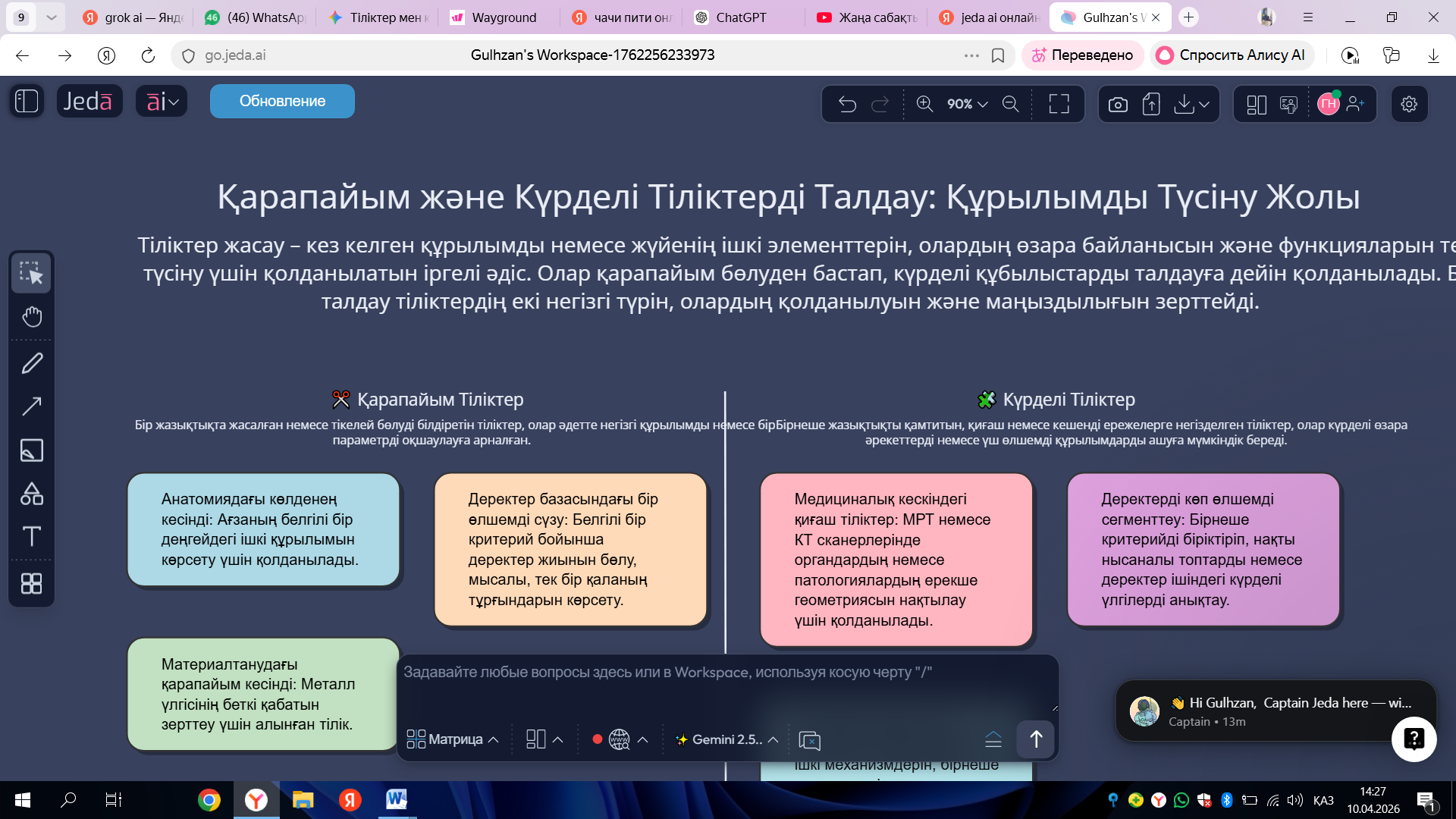Pick the Hand pan tool
The width and height of the screenshot is (1456, 819).
point(32,316)
